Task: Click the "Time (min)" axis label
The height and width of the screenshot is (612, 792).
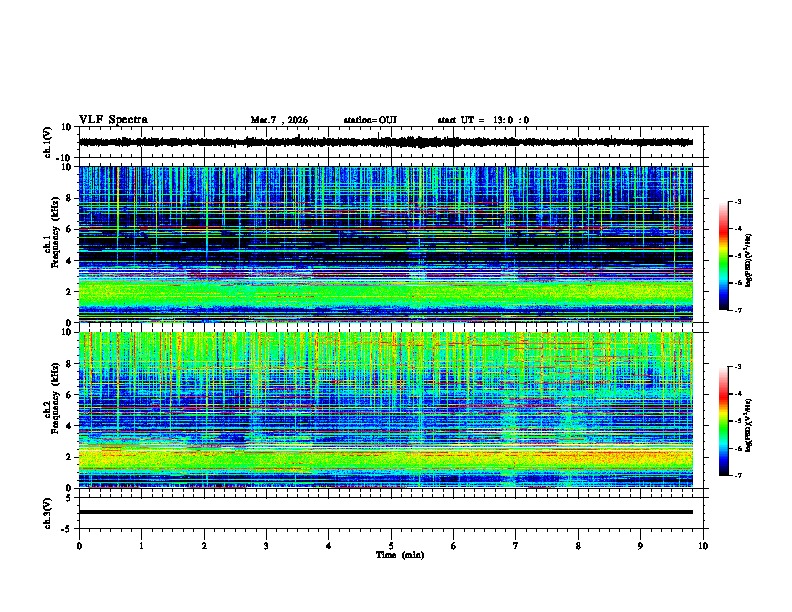Action: [x=400, y=555]
